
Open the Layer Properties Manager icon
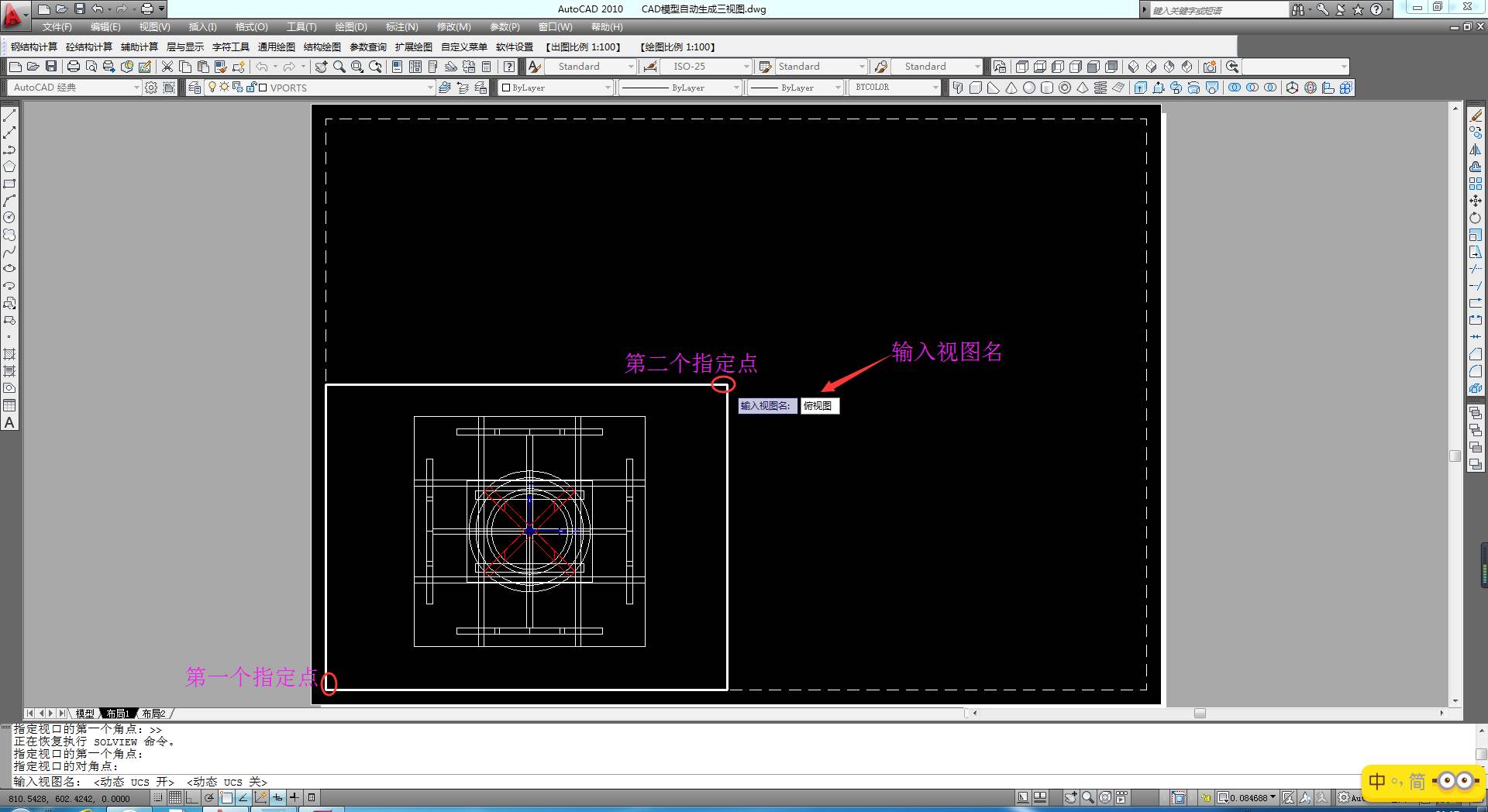pyautogui.click(x=195, y=88)
